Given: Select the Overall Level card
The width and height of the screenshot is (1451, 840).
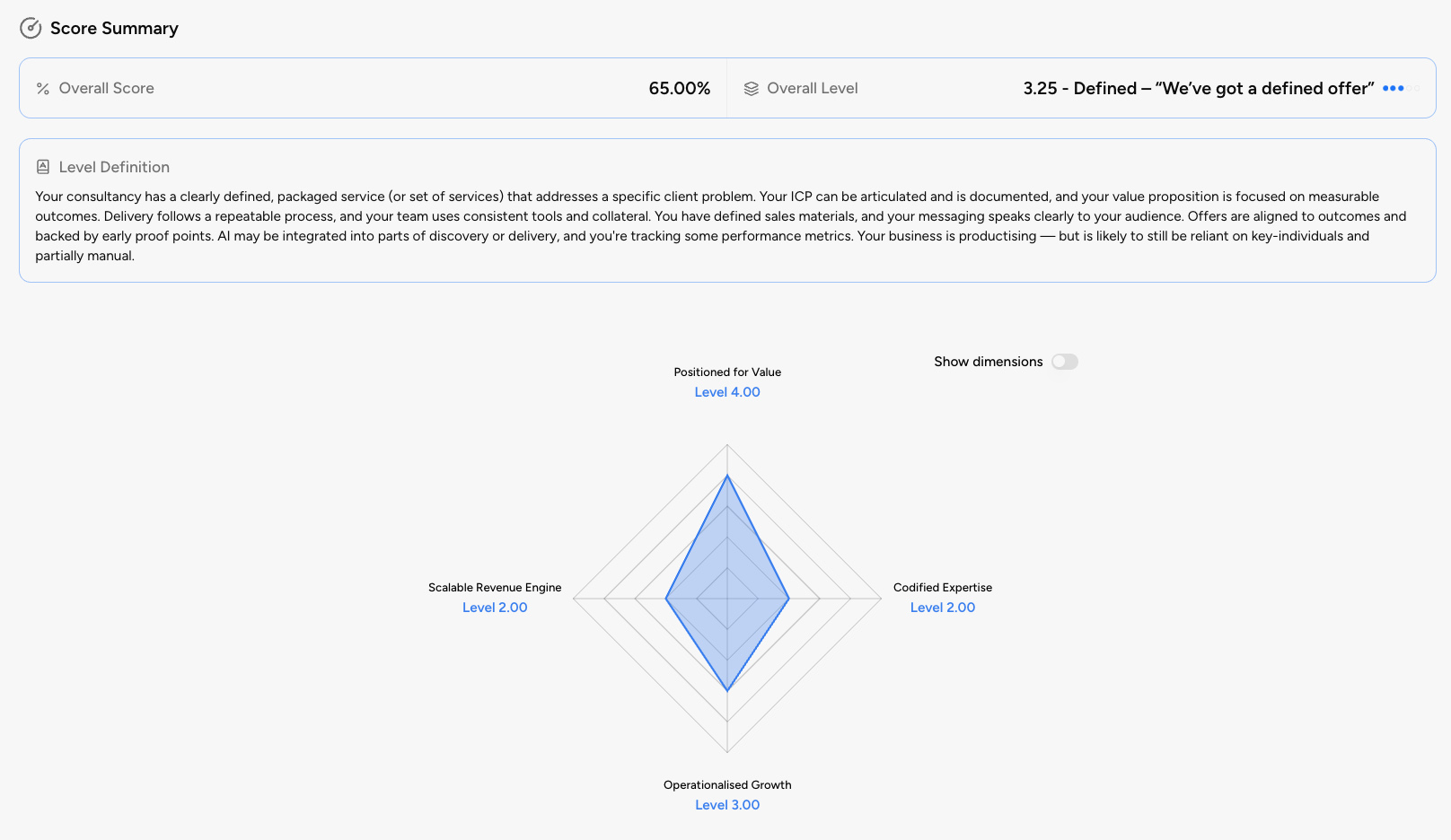Looking at the screenshot, I should click(x=1077, y=88).
